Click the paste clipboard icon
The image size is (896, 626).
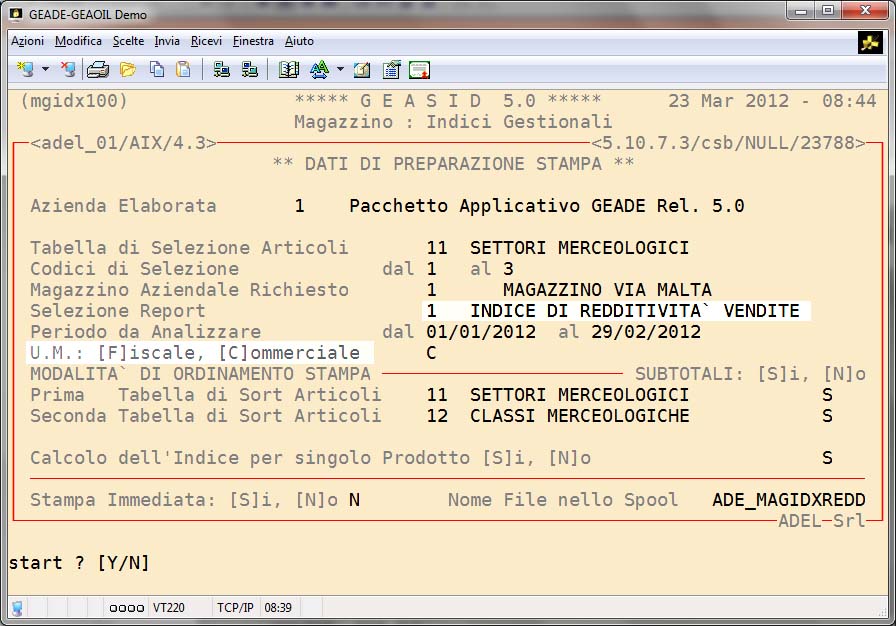pyautogui.click(x=183, y=70)
